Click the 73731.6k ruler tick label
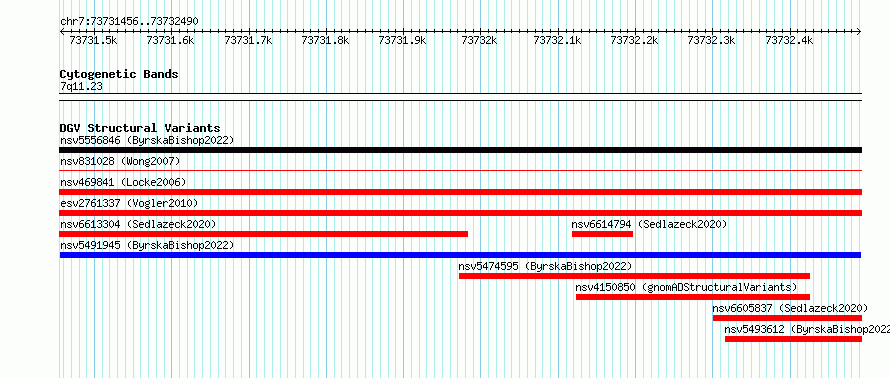890x378 pixels. (170, 40)
